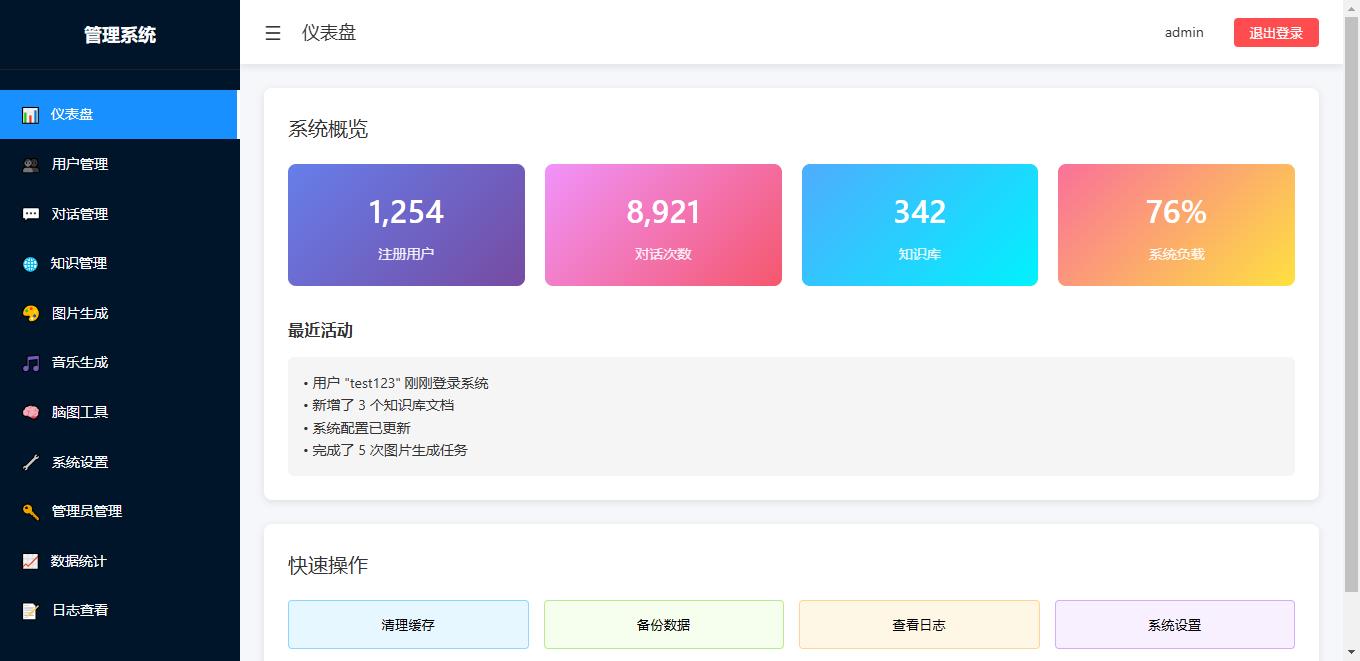Image resolution: width=1360 pixels, height=661 pixels.
Task: Open 日志查看 in the sidebar menu
Action: pyautogui.click(x=80, y=610)
